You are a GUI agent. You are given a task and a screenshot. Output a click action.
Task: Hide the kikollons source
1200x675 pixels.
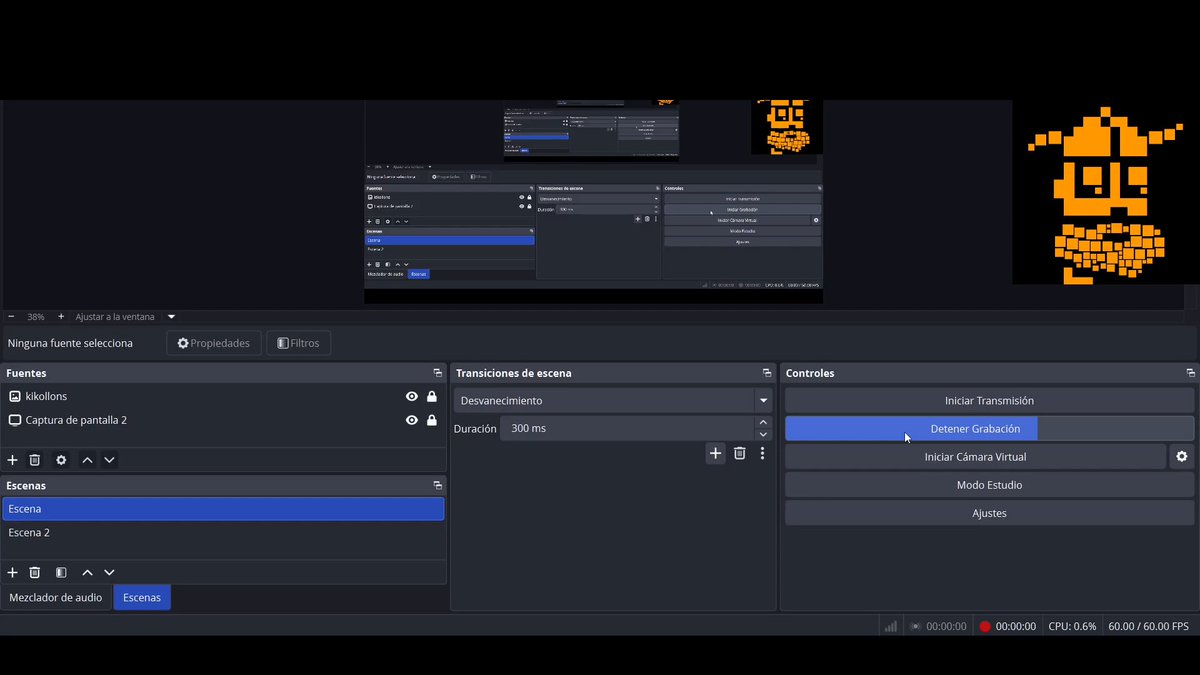pos(412,397)
